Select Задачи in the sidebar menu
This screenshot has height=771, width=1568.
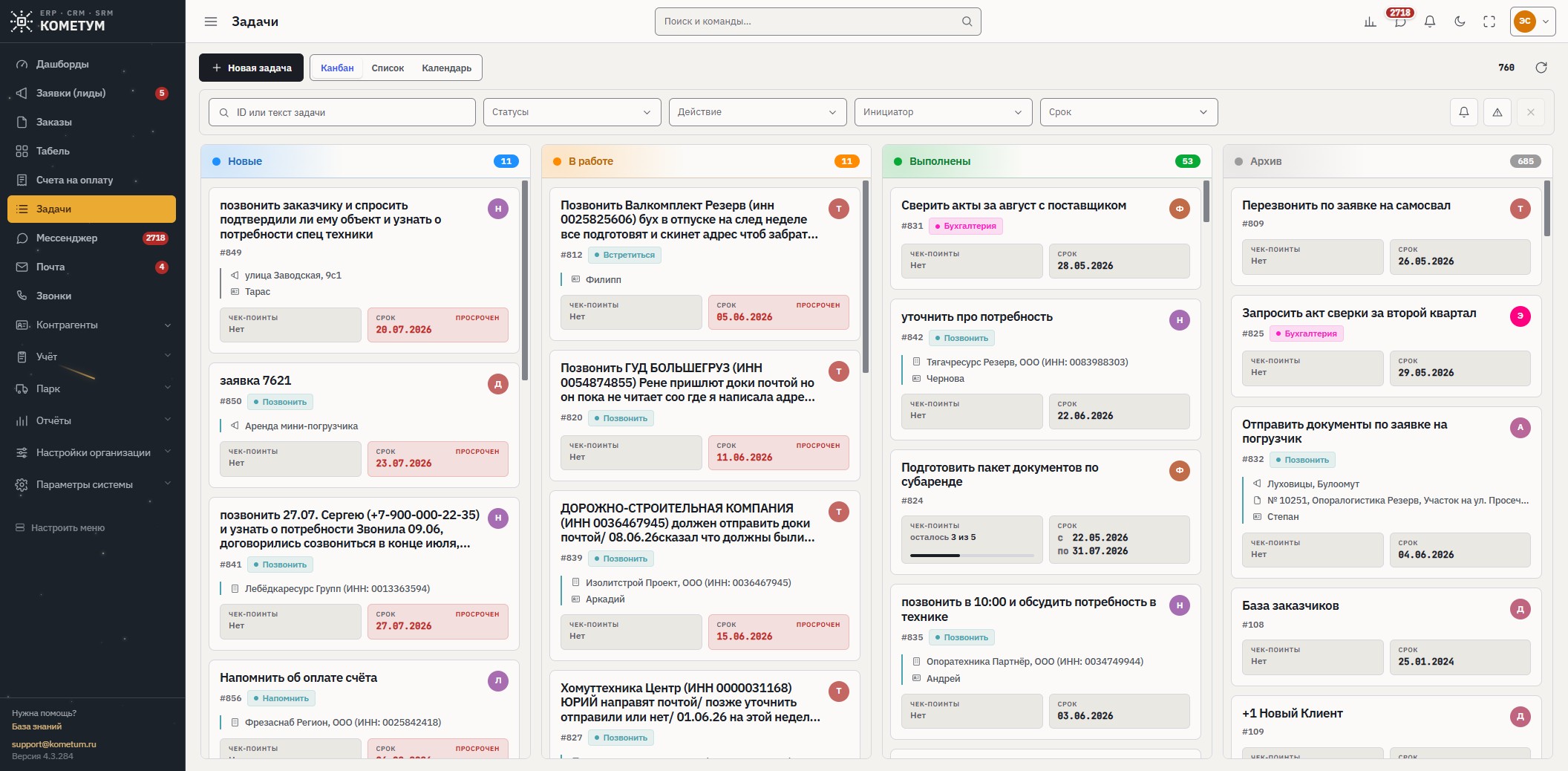[91, 209]
